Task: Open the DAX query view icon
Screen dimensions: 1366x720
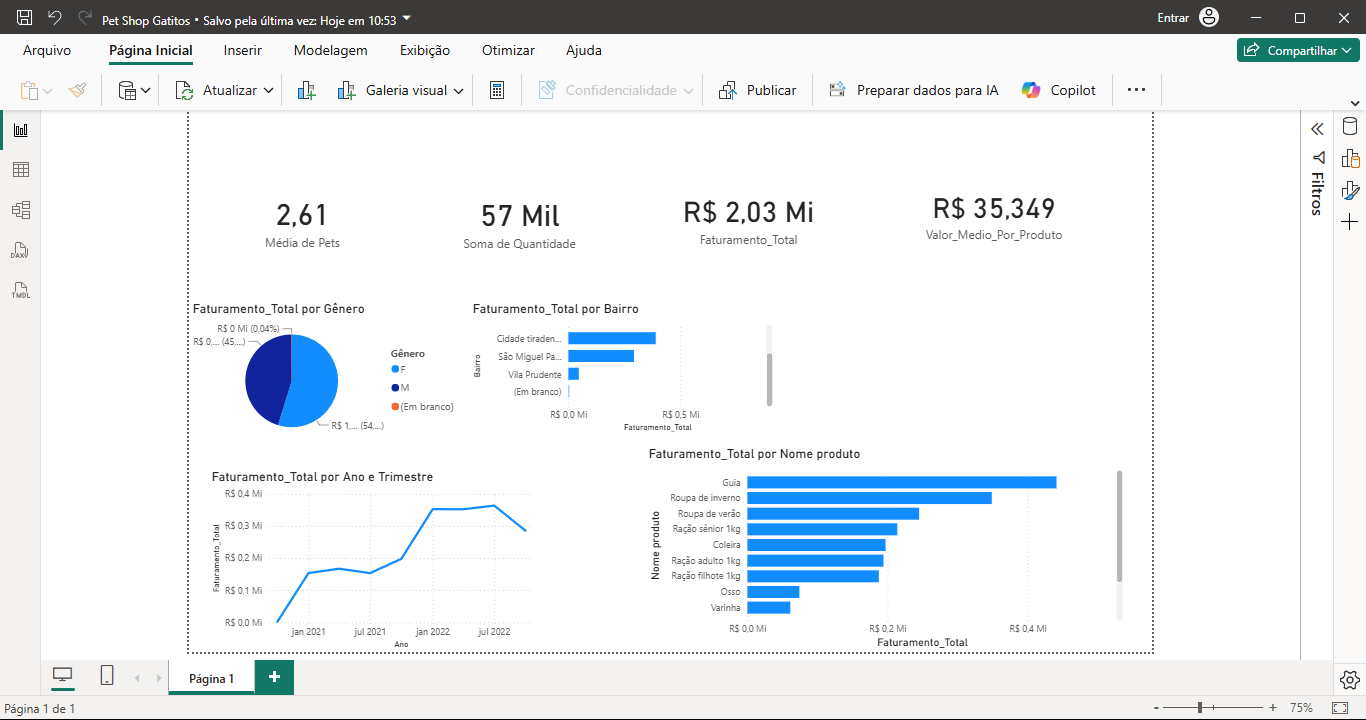Action: [20, 250]
